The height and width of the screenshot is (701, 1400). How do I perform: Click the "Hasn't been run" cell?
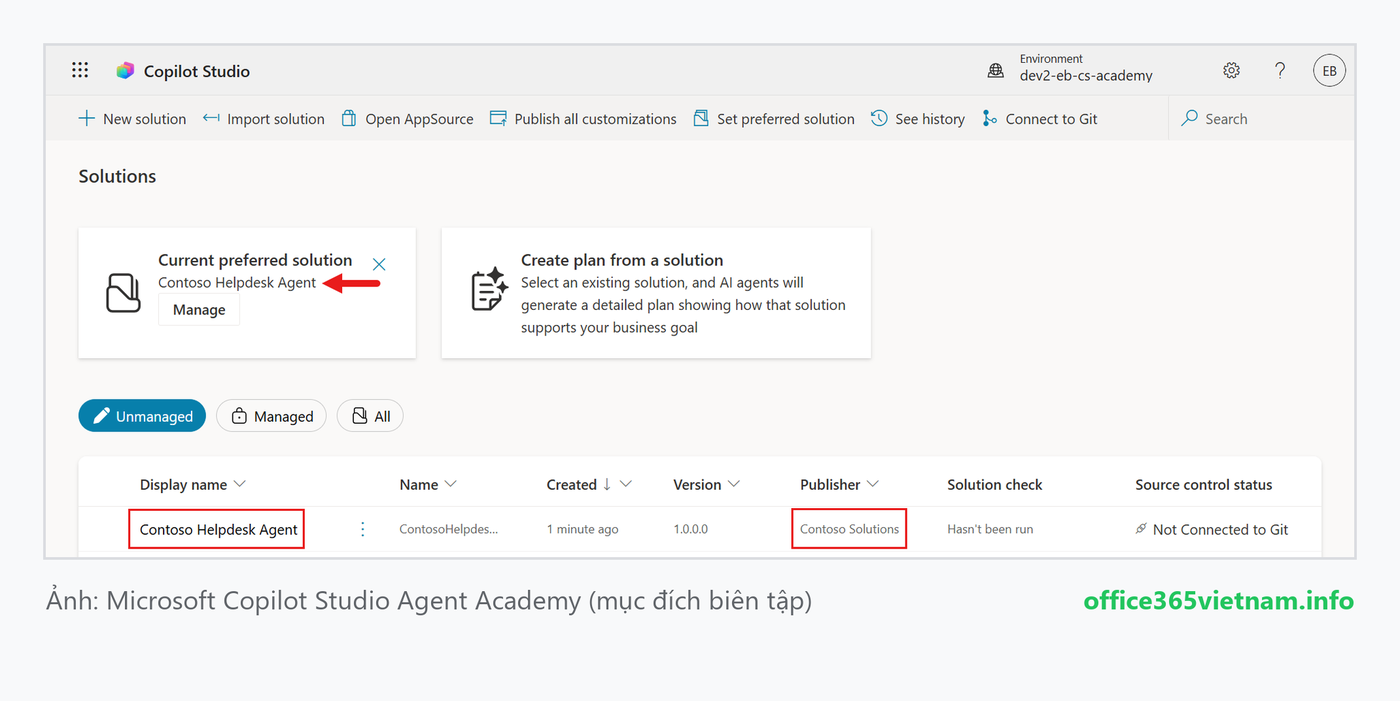[x=990, y=529]
